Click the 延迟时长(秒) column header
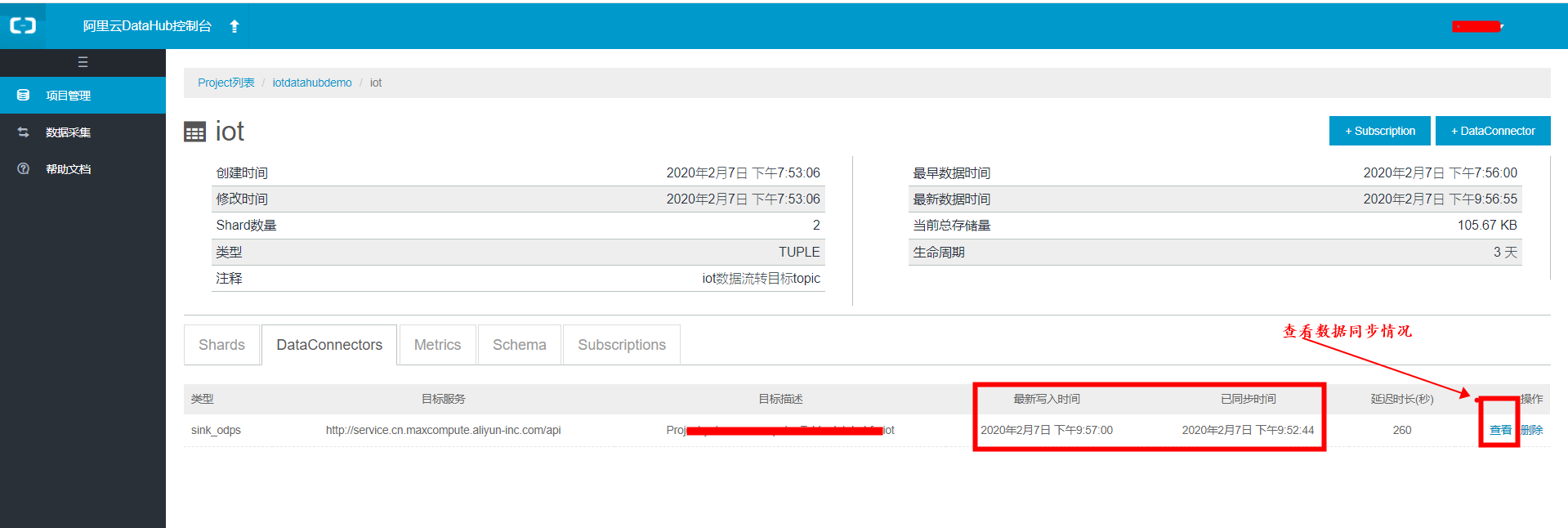 click(x=1402, y=399)
